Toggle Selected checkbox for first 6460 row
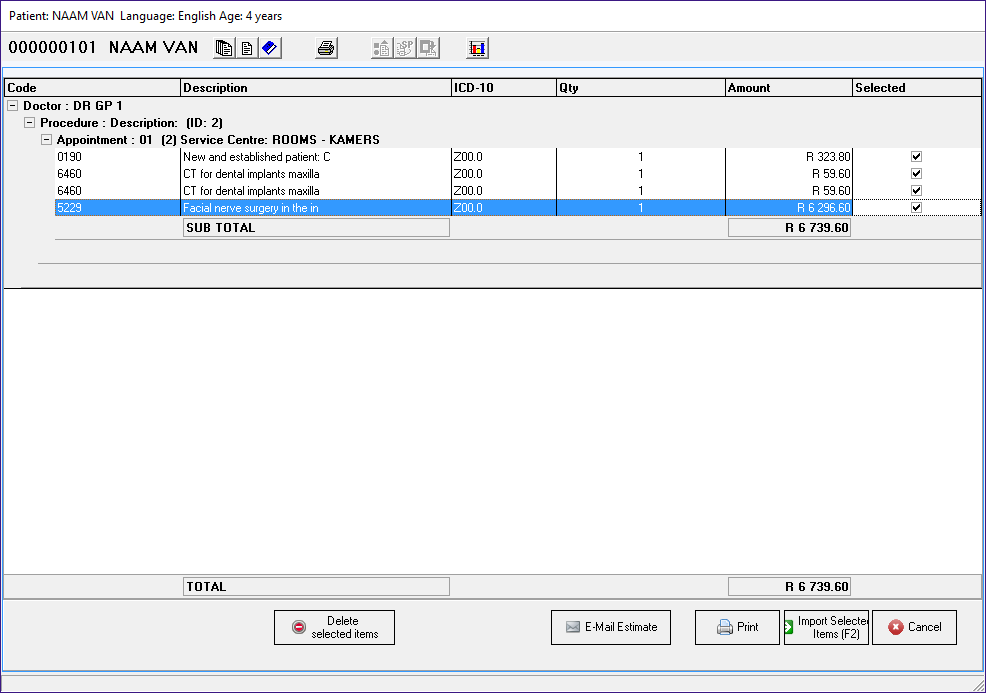Viewport: 986px width, 693px height. point(916,174)
